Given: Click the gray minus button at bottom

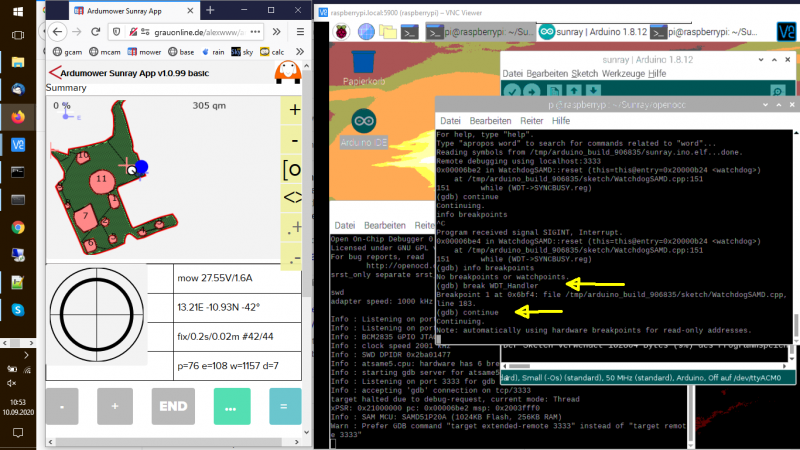Looking at the screenshot, I should pyautogui.click(x=62, y=407).
